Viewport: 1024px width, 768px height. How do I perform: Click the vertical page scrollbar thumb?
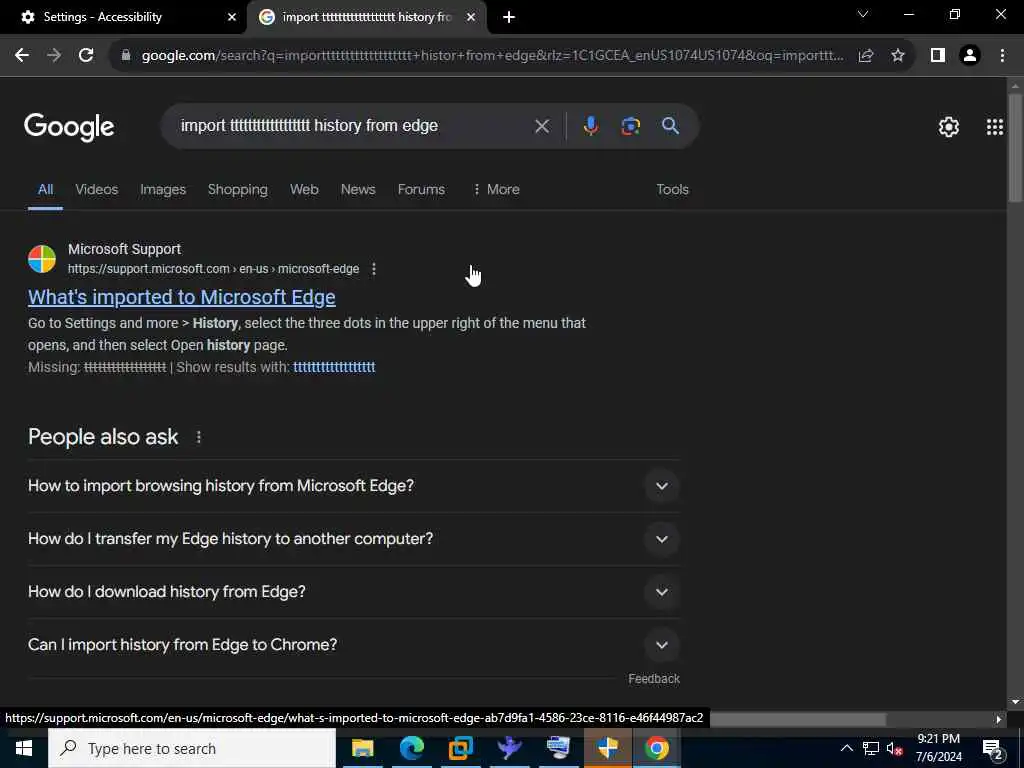(1015, 148)
